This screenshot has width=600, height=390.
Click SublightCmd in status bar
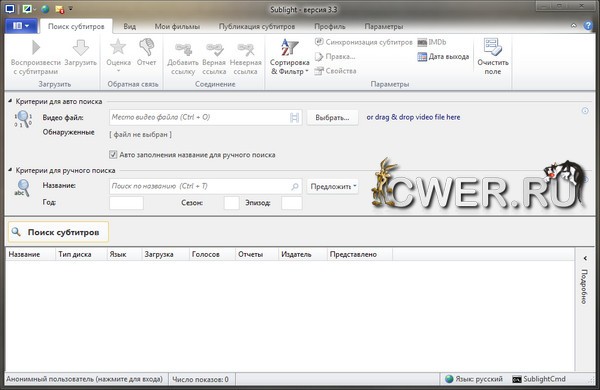pyautogui.click(x=539, y=379)
